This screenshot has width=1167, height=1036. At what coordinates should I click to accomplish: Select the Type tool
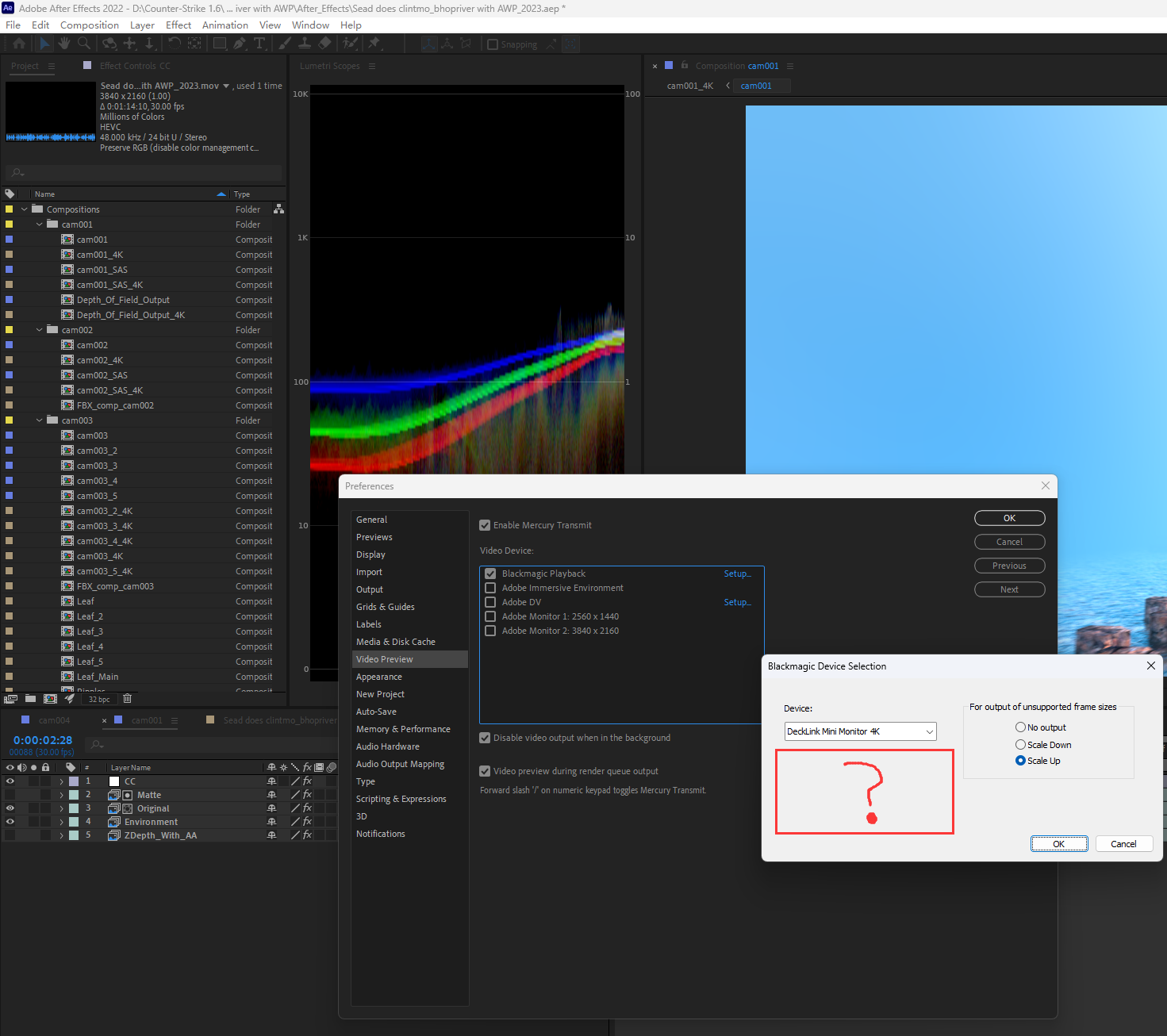click(x=259, y=43)
